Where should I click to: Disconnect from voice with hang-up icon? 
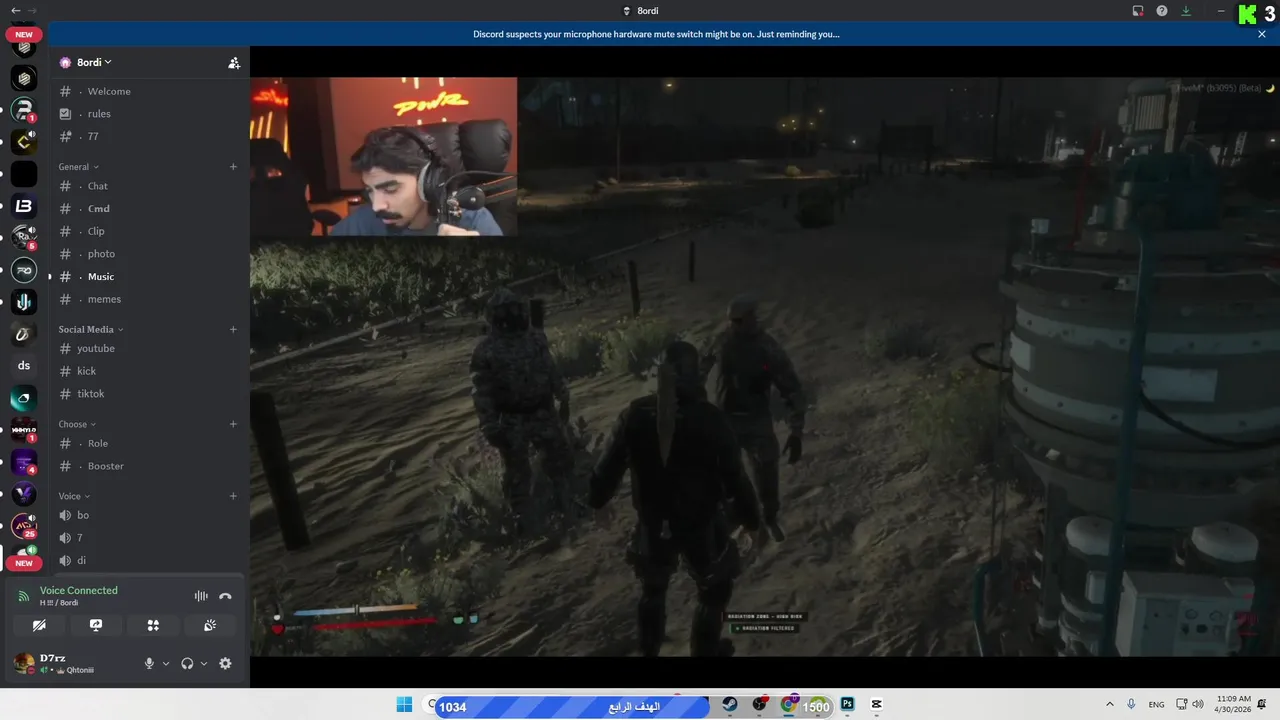(x=225, y=596)
